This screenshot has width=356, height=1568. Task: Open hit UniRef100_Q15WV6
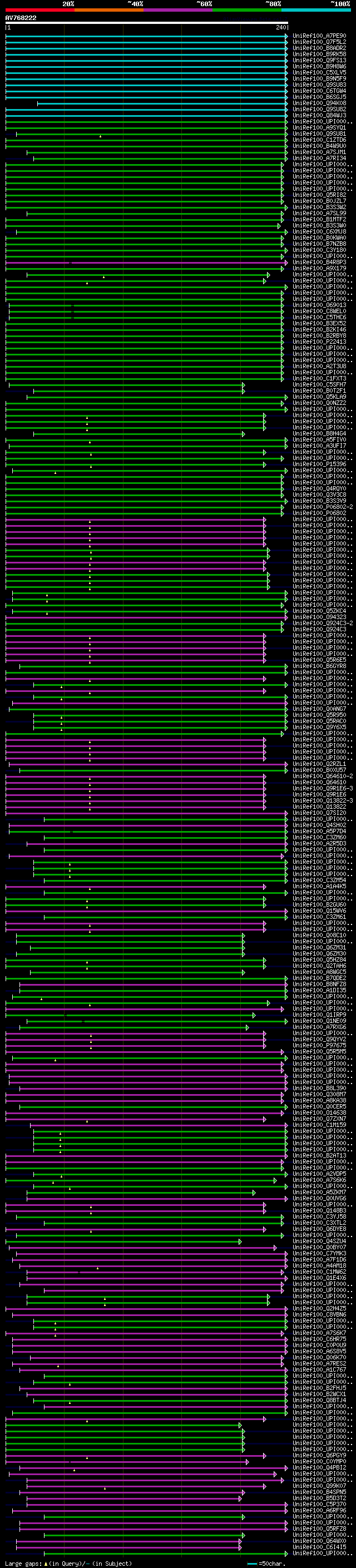coord(319,911)
